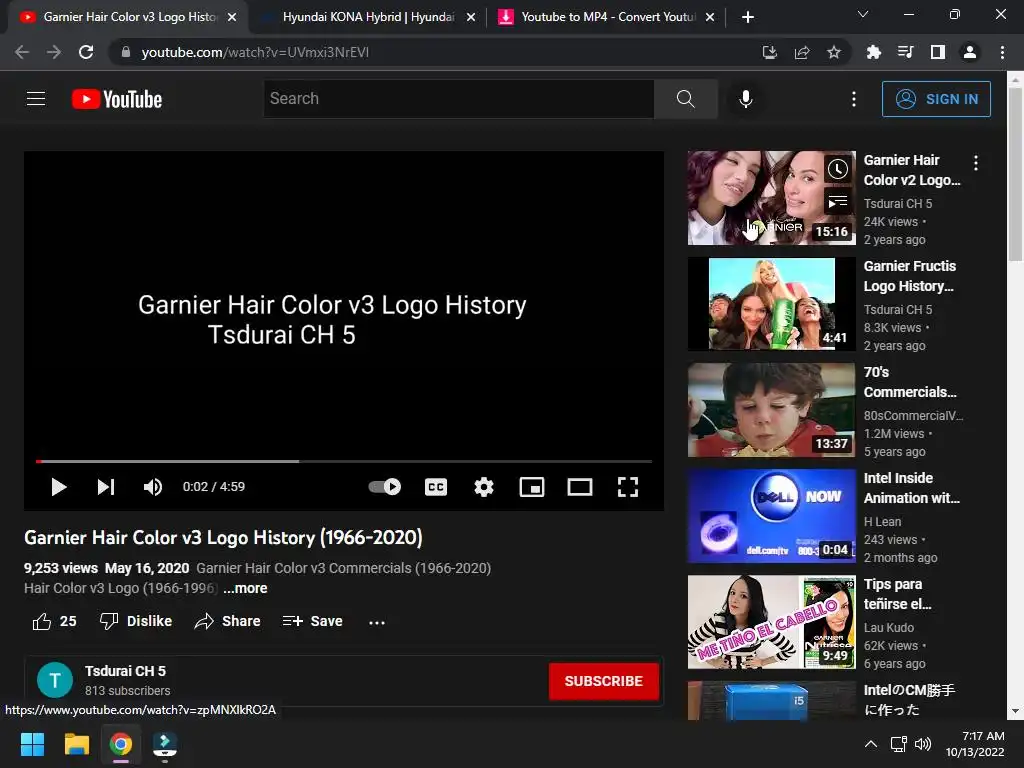Viewport: 1024px width, 768px height.
Task: Click the install app icon in address bar
Action: pyautogui.click(x=770, y=52)
